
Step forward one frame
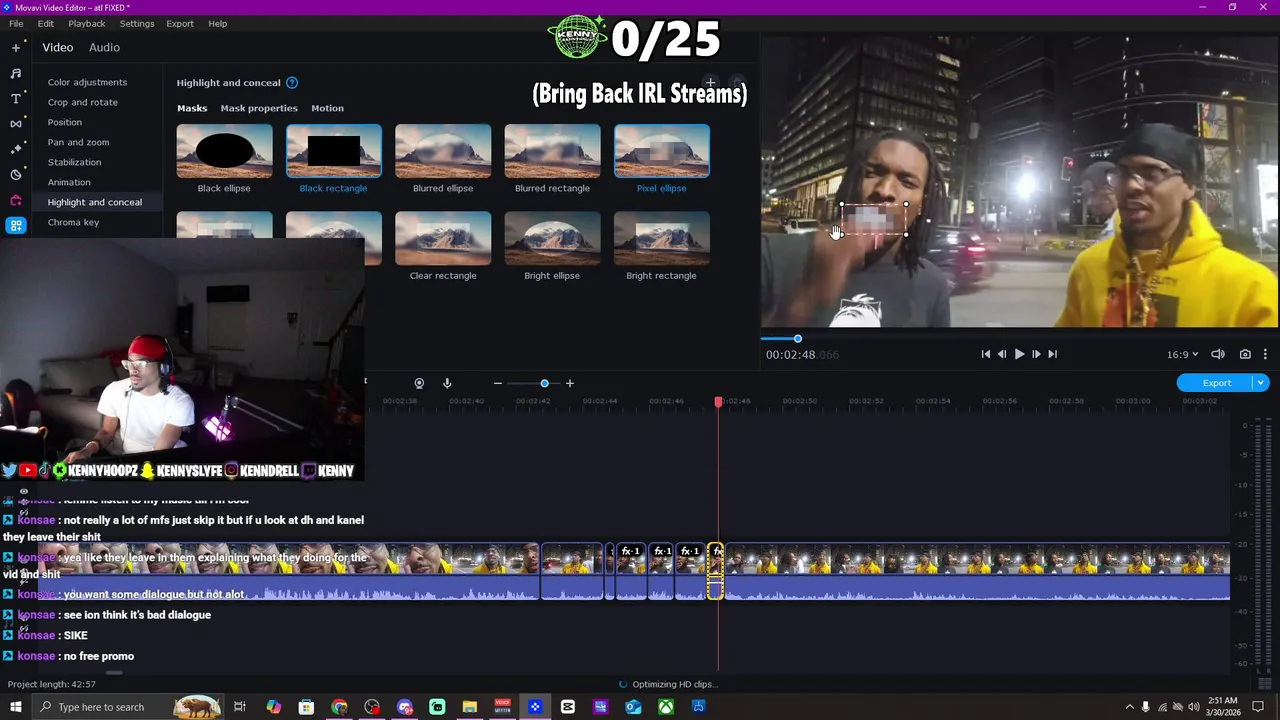pos(1036,354)
